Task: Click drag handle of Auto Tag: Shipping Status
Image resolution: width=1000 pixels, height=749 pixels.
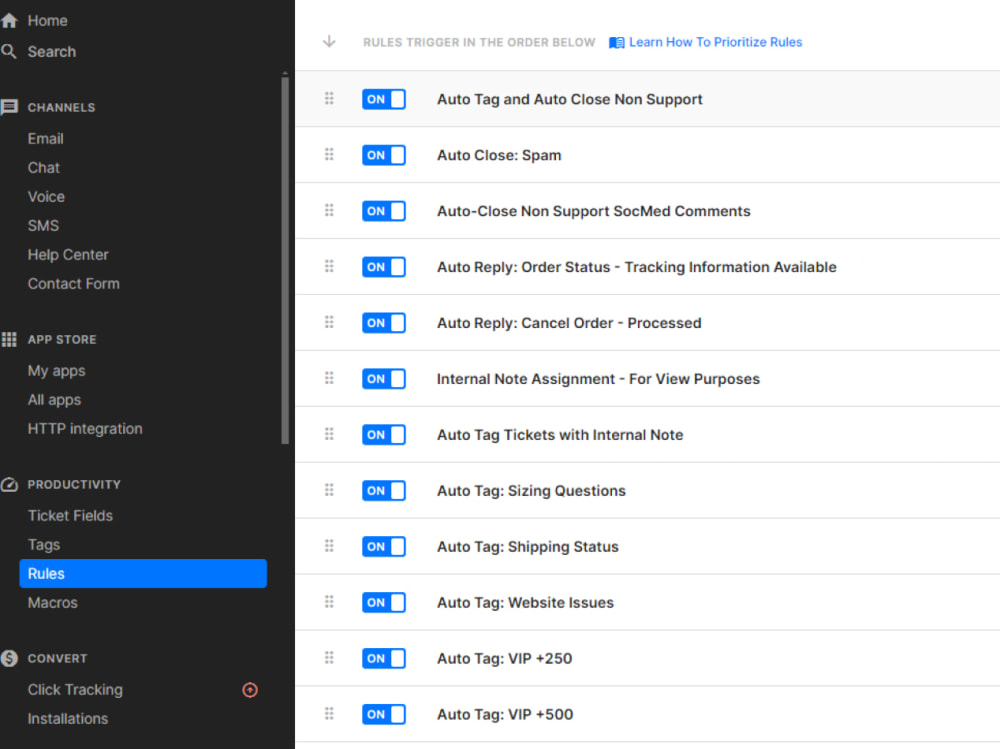Action: click(x=329, y=545)
